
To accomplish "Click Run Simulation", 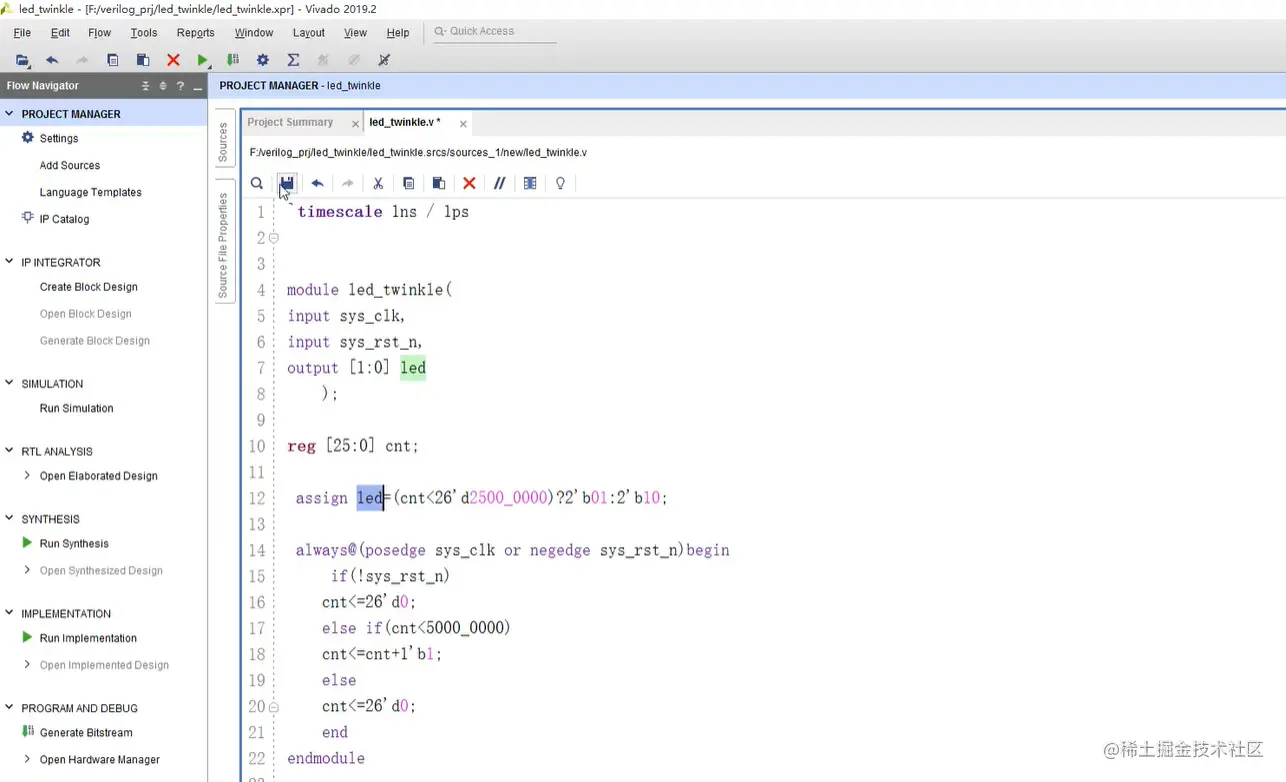I will pos(76,408).
